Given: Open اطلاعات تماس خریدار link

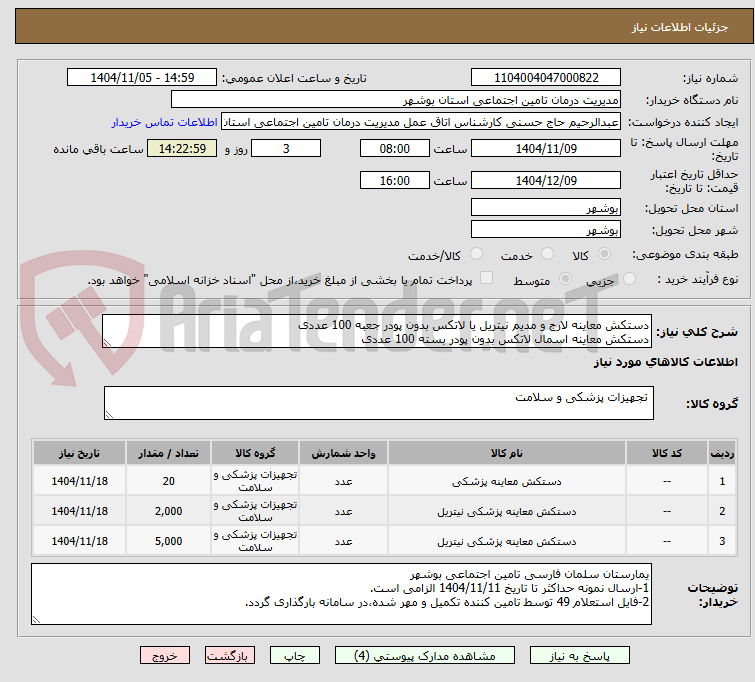Looking at the screenshot, I should (x=165, y=122).
